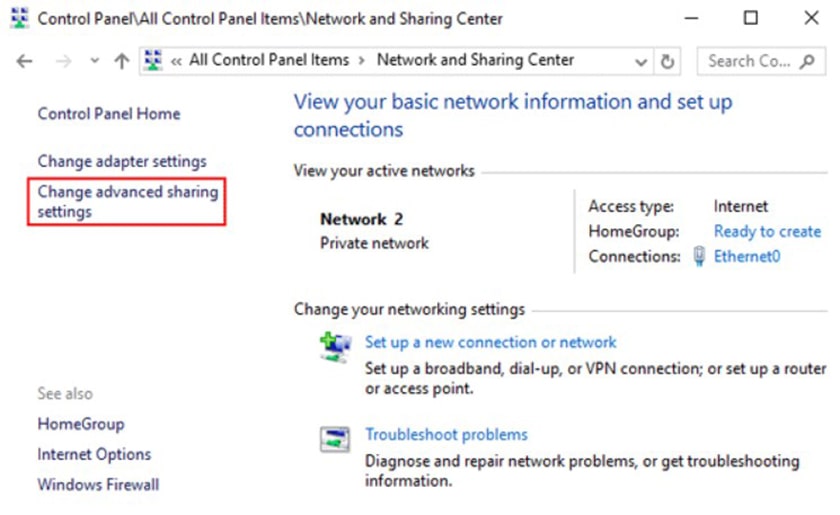Viewport: 840px width, 515px height.
Task: Open Change advanced sharing settings
Action: point(127,201)
